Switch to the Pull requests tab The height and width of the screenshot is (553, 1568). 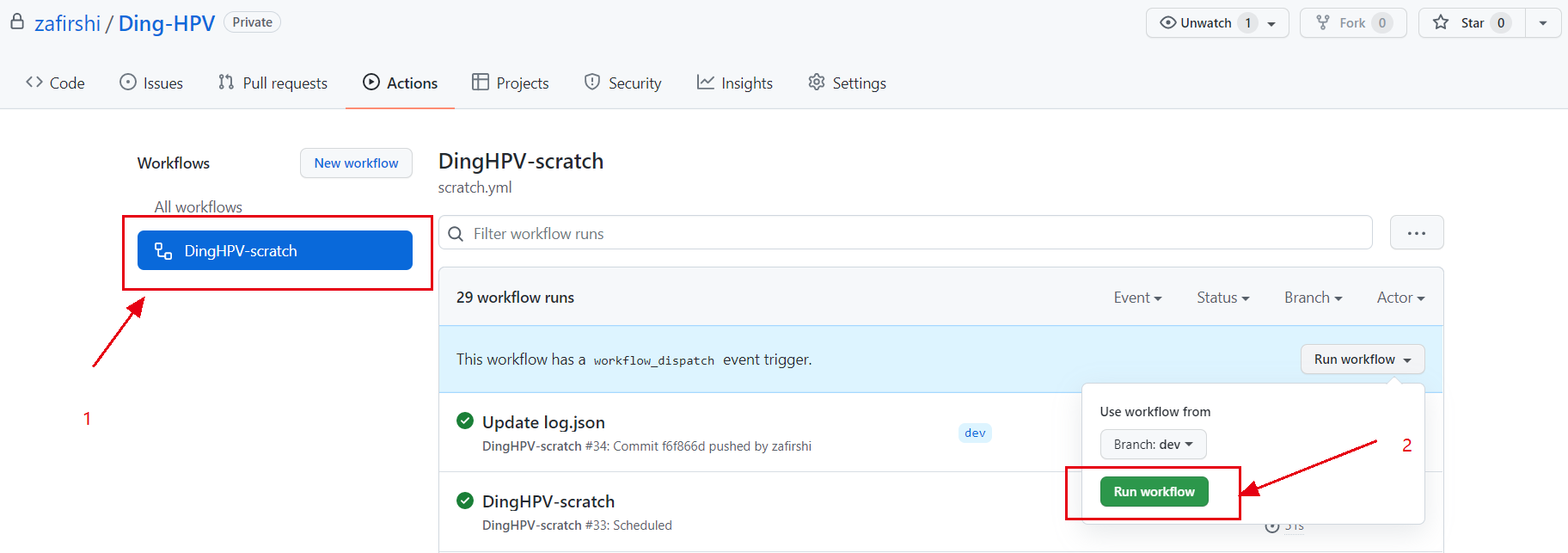click(273, 83)
